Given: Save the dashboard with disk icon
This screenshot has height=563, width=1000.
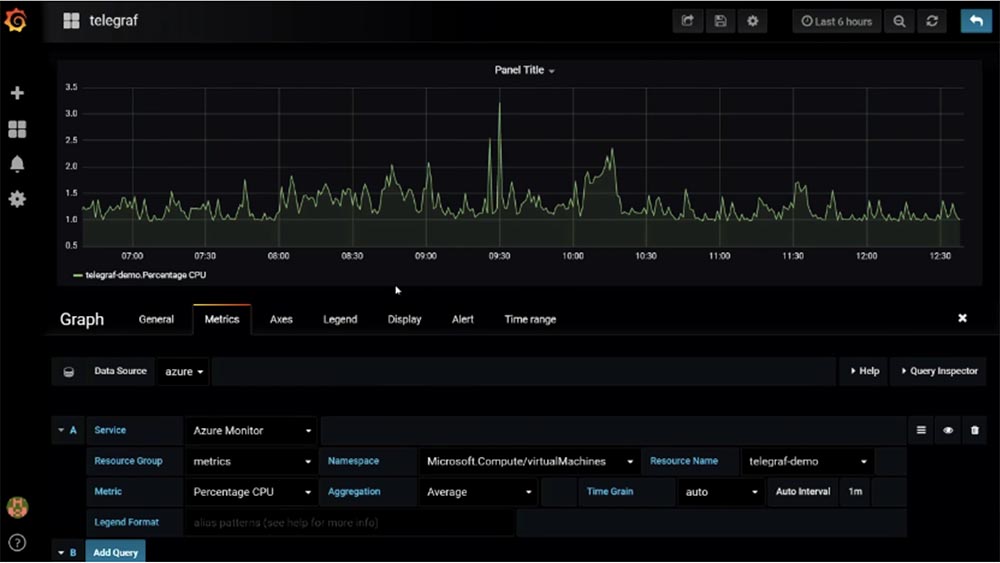Looking at the screenshot, I should pos(720,21).
